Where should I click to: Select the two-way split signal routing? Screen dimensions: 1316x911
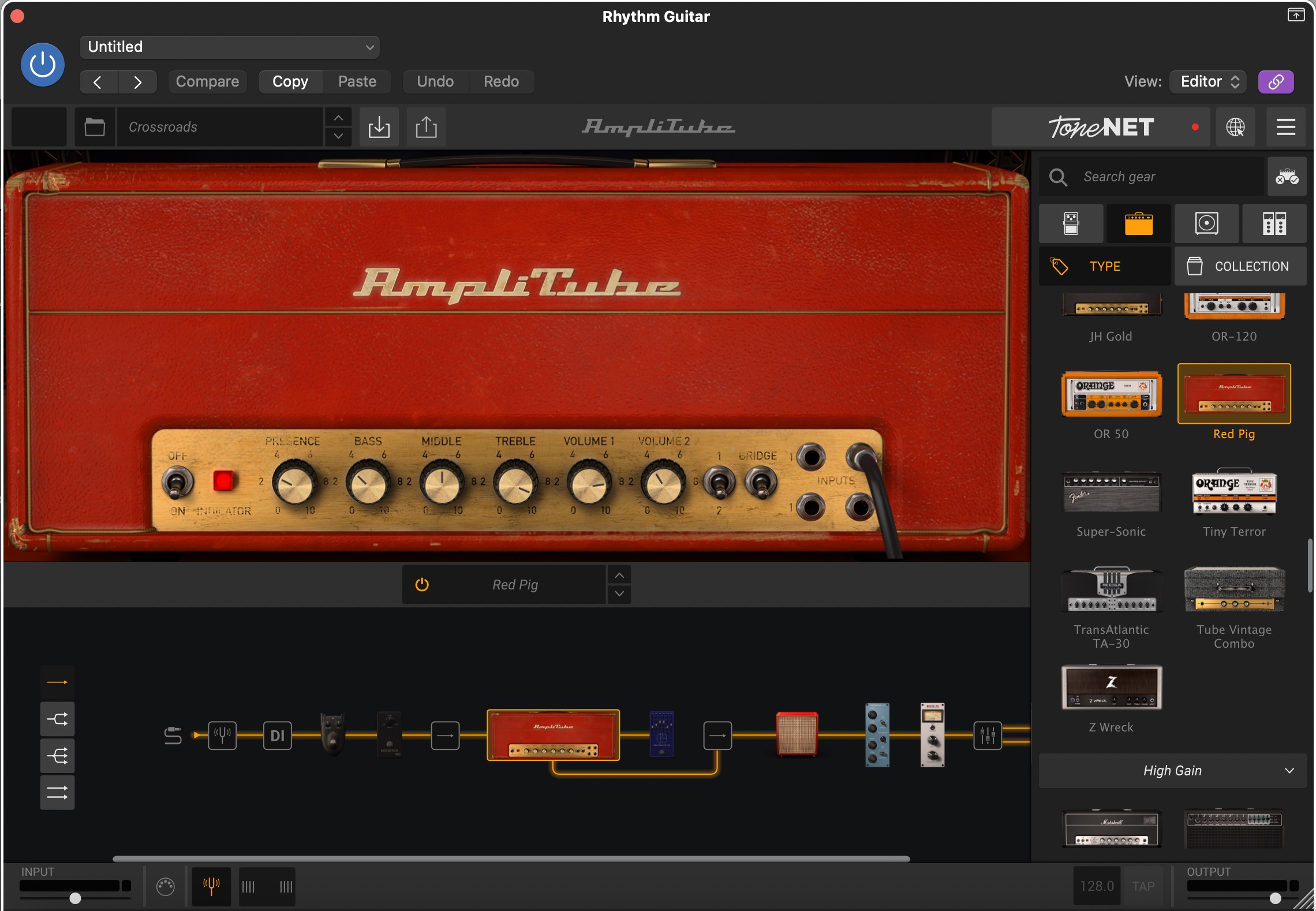coord(57,719)
